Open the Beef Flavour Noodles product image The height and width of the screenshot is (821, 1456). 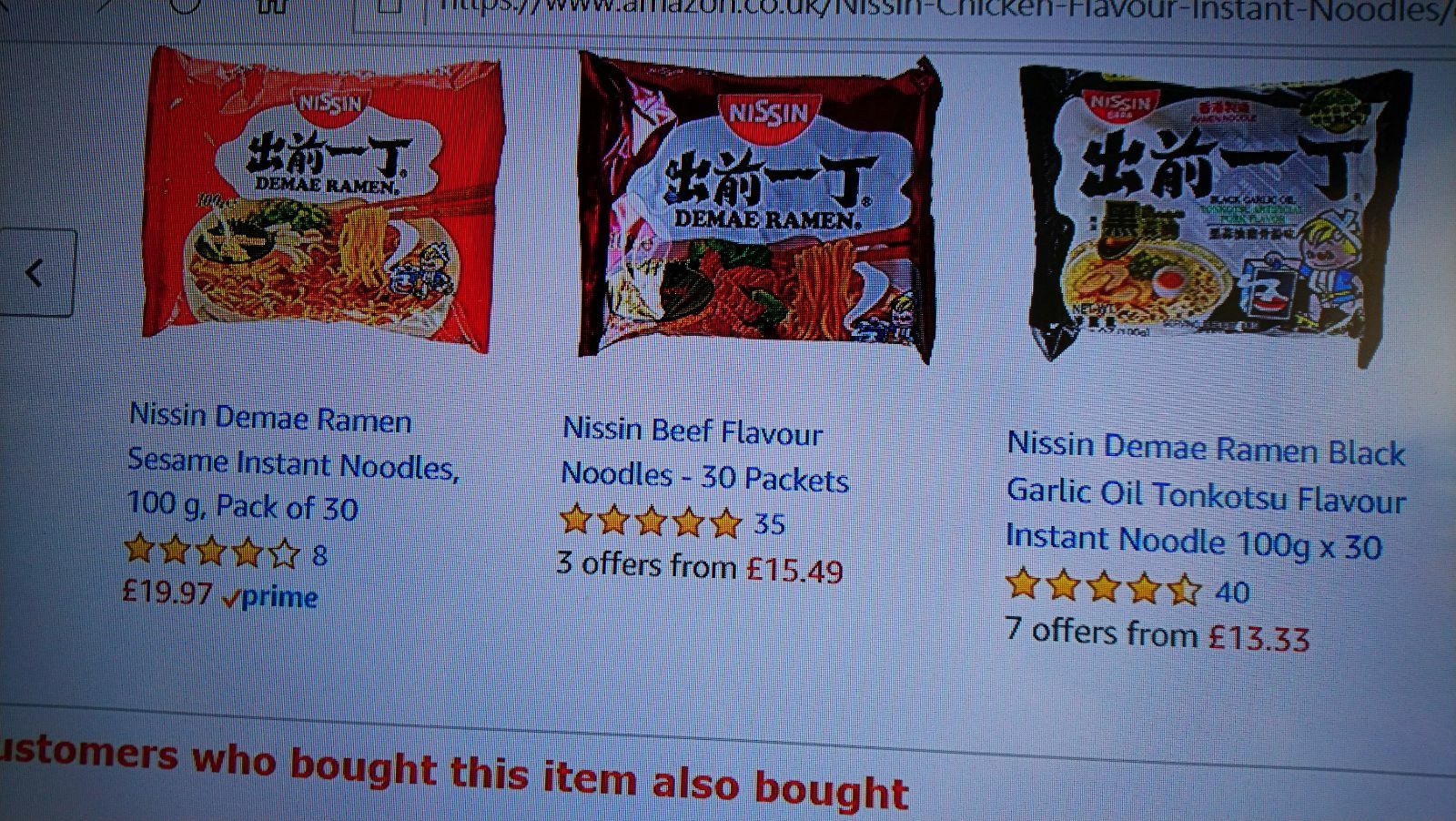759,208
